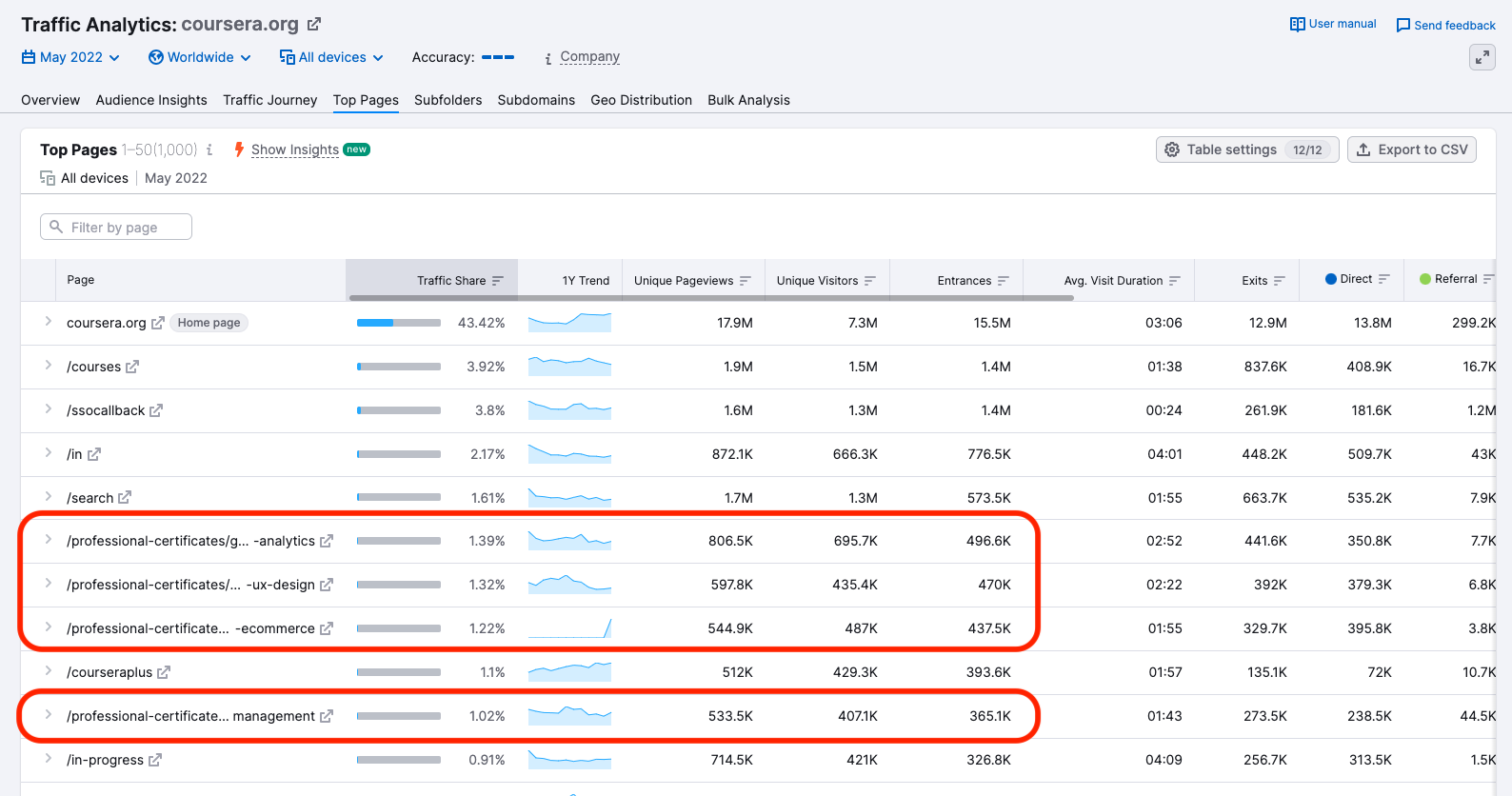The height and width of the screenshot is (796, 1512).
Task: Expand the /courses row
Action: [48, 366]
